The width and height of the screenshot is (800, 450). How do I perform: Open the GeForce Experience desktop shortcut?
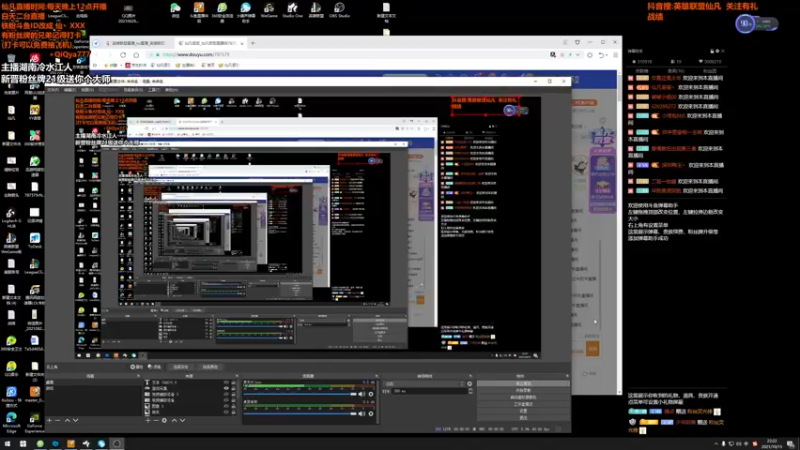pyautogui.click(x=33, y=418)
